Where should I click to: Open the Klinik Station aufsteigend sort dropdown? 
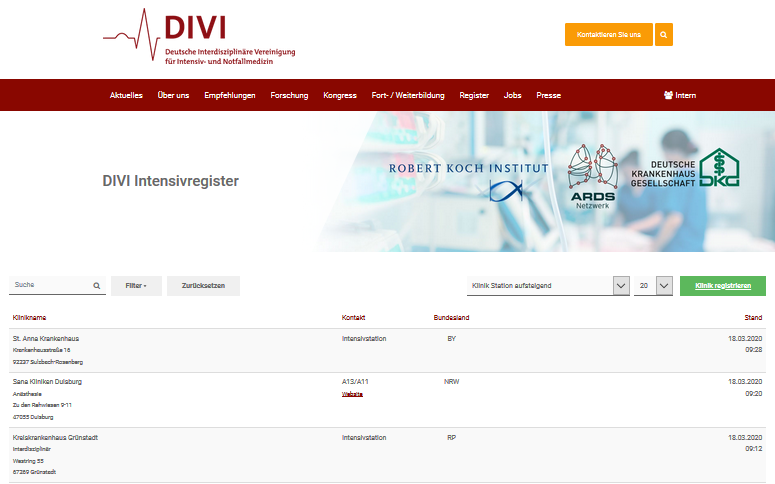point(548,286)
